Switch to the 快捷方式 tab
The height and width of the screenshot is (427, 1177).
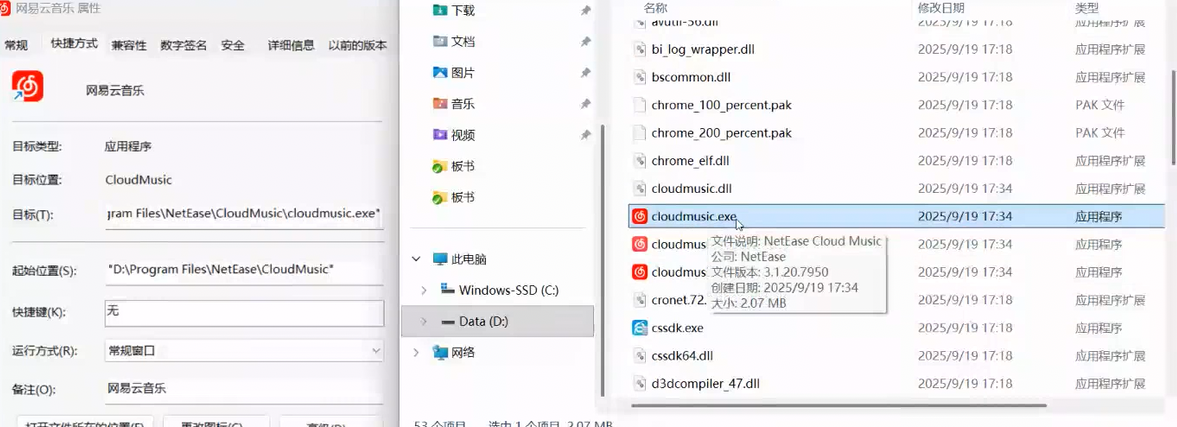pos(74,44)
